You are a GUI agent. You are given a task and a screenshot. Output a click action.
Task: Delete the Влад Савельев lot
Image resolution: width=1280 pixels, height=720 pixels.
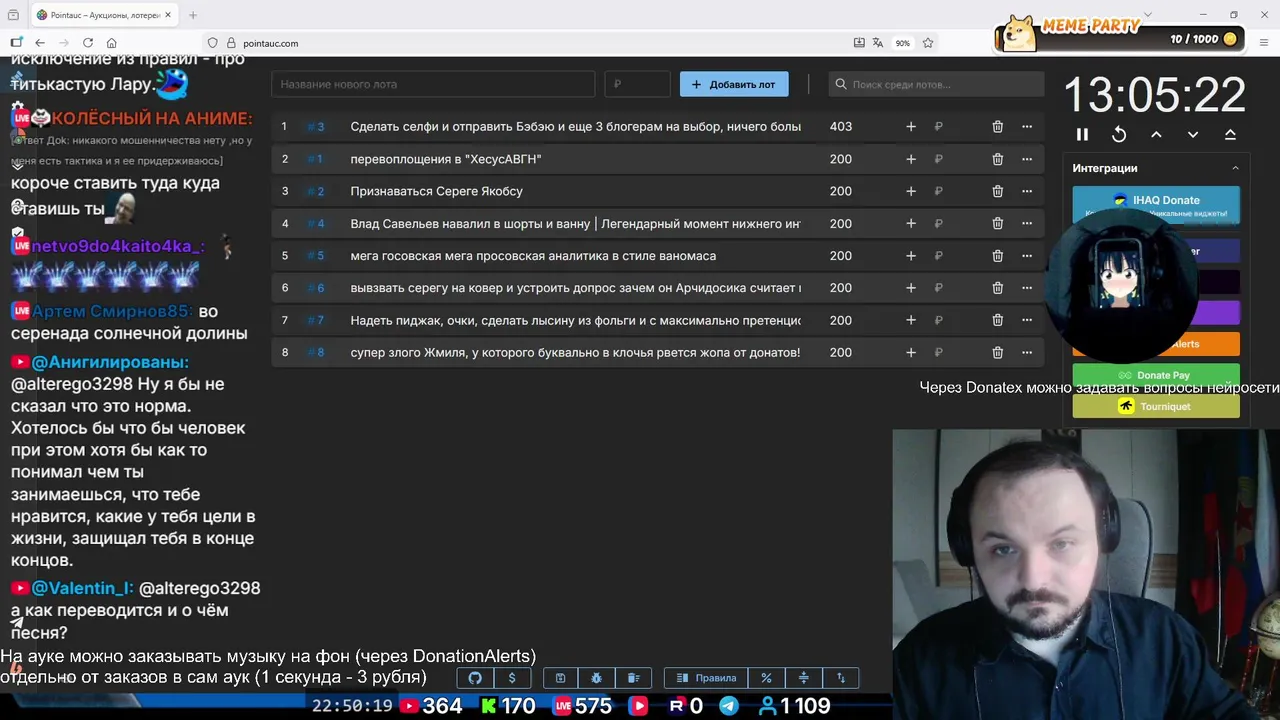point(997,224)
